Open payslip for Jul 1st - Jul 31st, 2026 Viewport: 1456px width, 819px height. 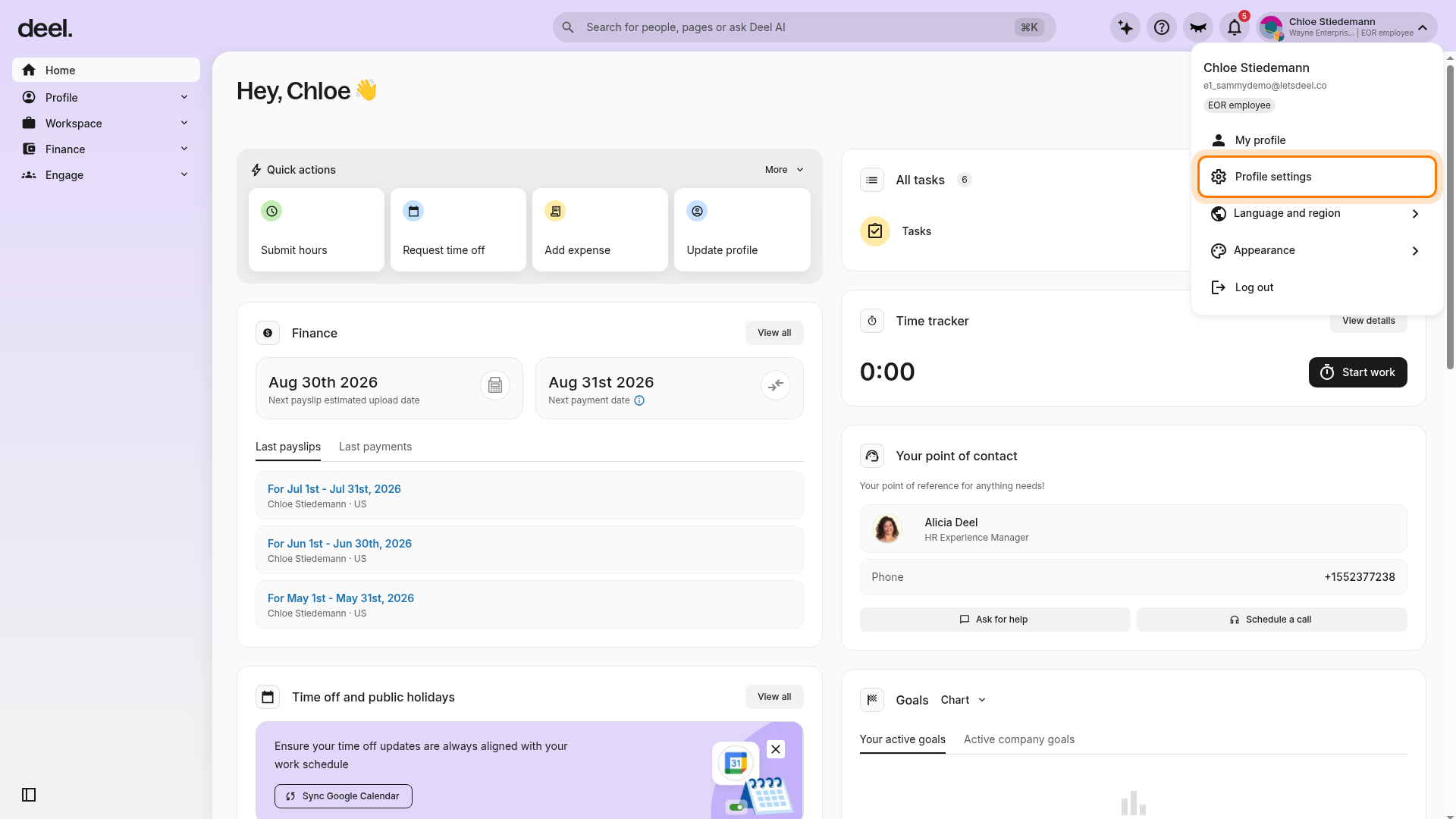tap(334, 489)
